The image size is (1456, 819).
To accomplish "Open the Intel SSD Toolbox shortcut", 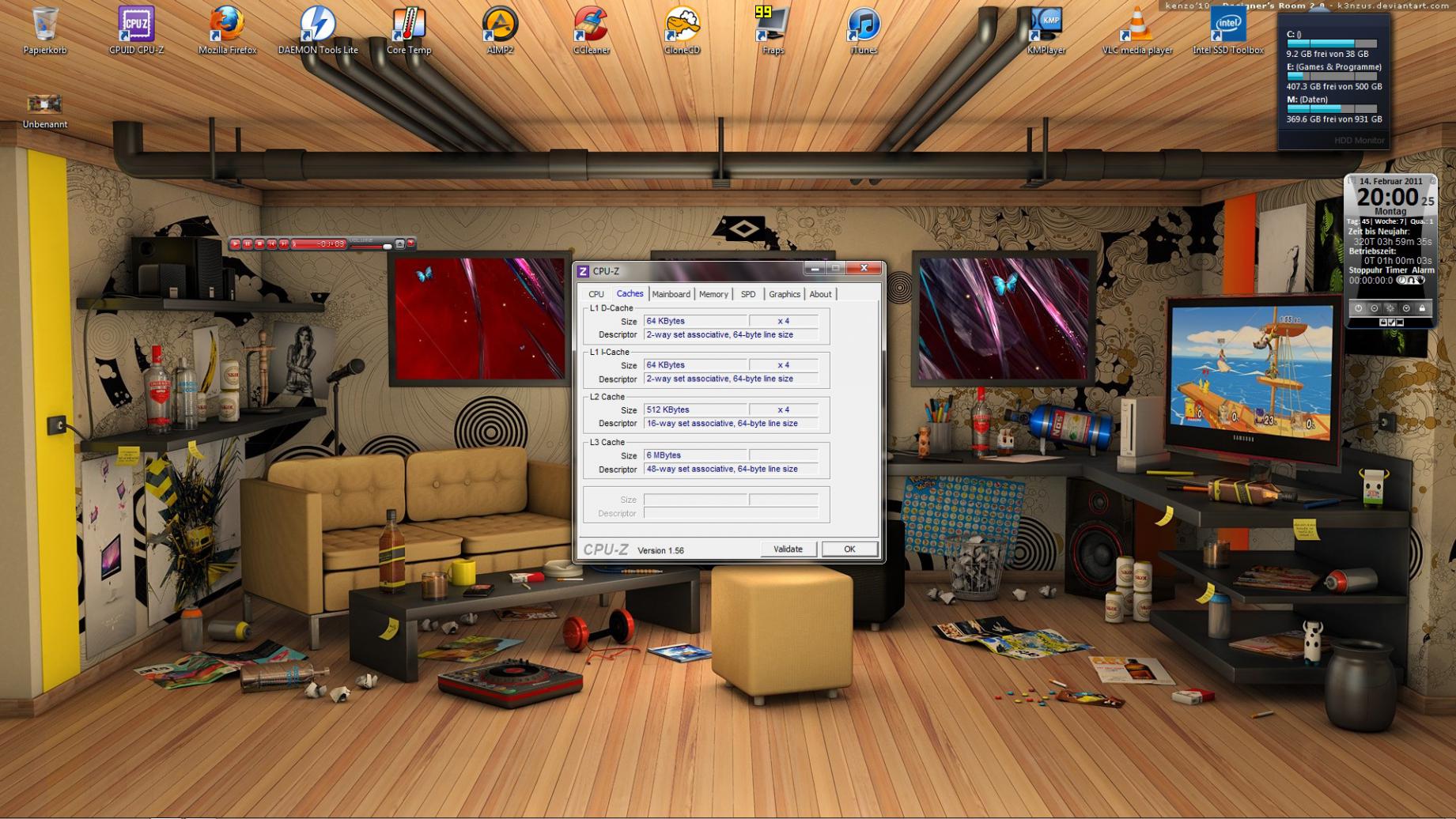I will point(1228,30).
